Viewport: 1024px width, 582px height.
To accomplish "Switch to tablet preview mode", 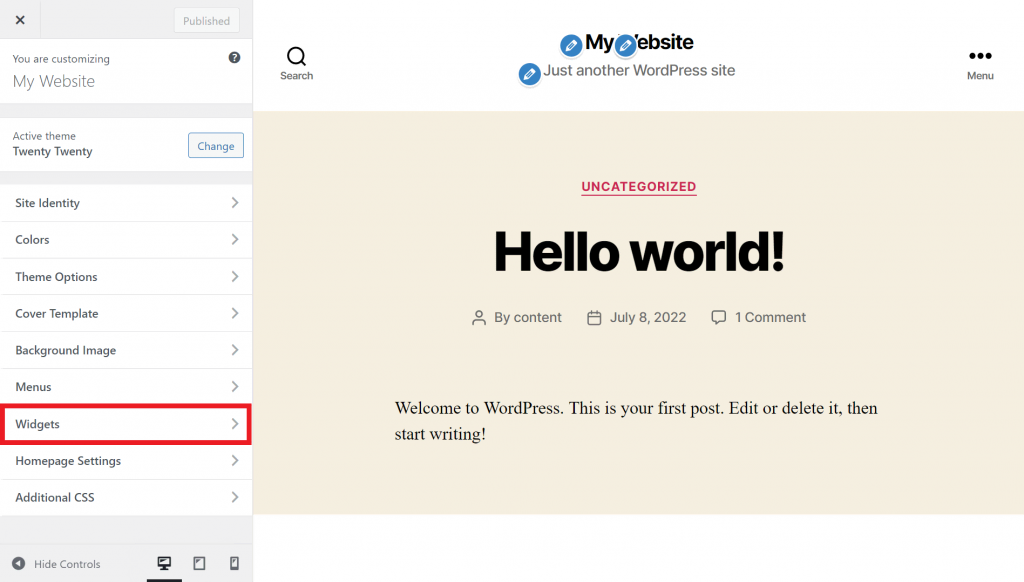I will pyautogui.click(x=199, y=564).
